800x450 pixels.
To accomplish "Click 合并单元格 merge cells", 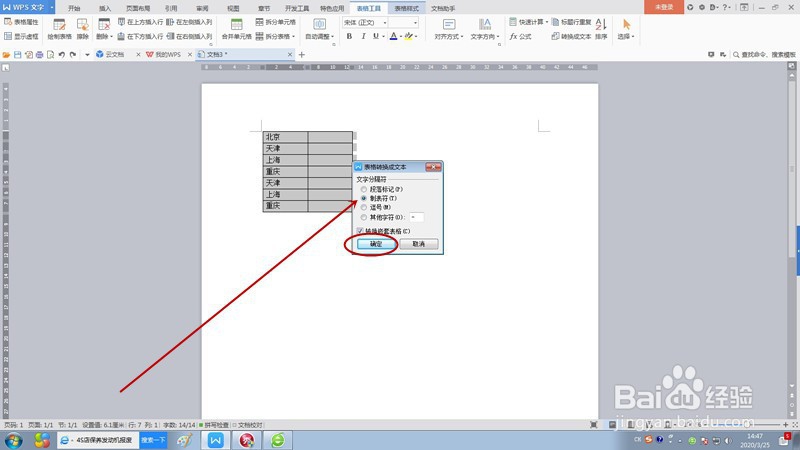I will point(236,29).
